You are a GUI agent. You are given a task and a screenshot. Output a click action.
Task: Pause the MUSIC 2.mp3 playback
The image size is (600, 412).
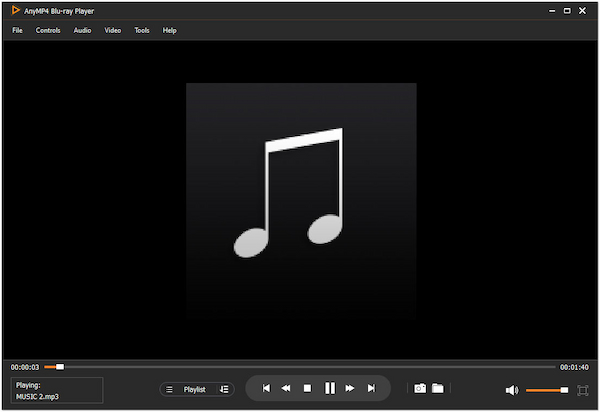coord(329,388)
